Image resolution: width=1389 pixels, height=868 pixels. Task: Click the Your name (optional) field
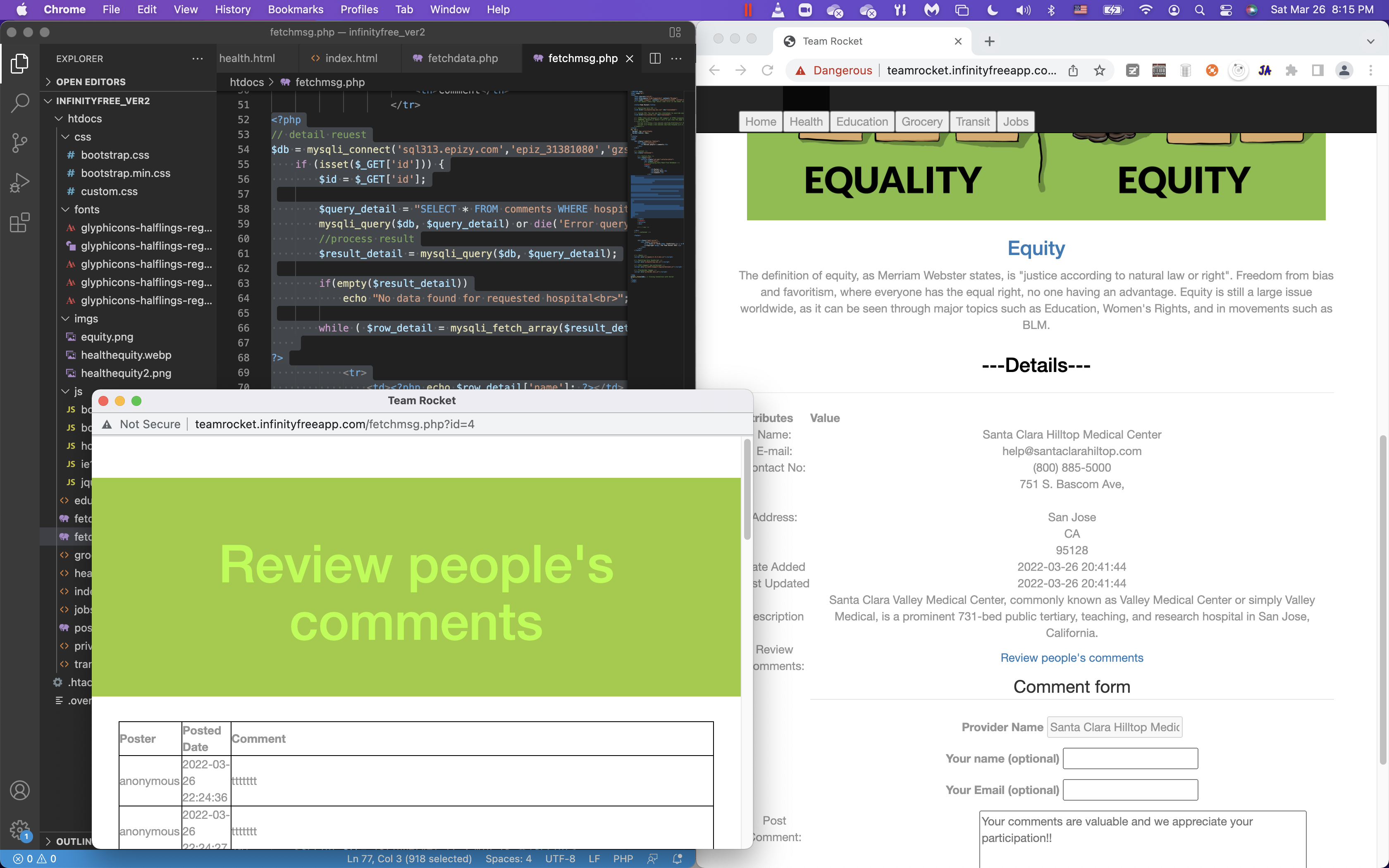(x=1130, y=758)
